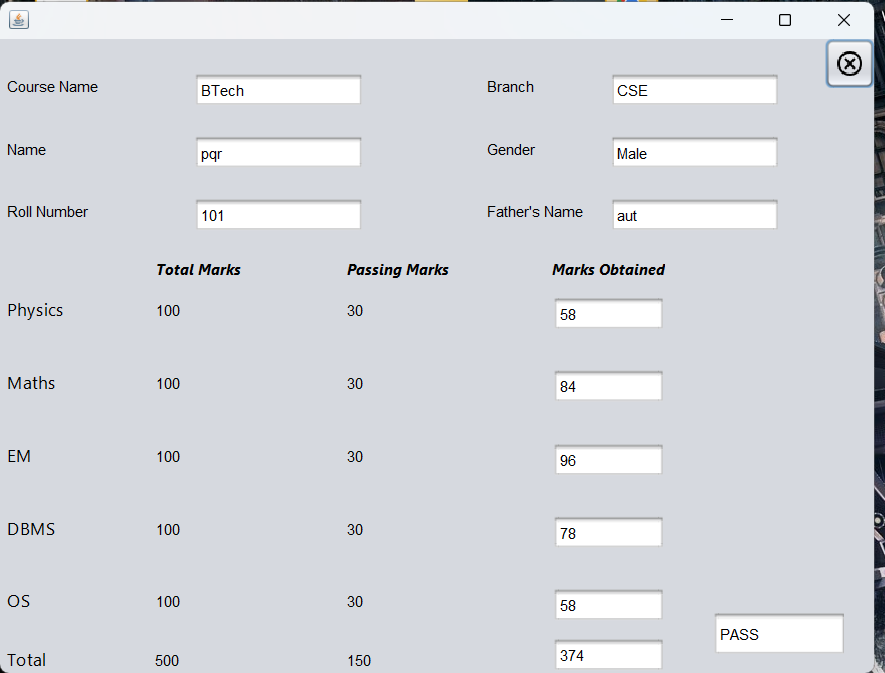Click the Passing Marks column header

397,269
